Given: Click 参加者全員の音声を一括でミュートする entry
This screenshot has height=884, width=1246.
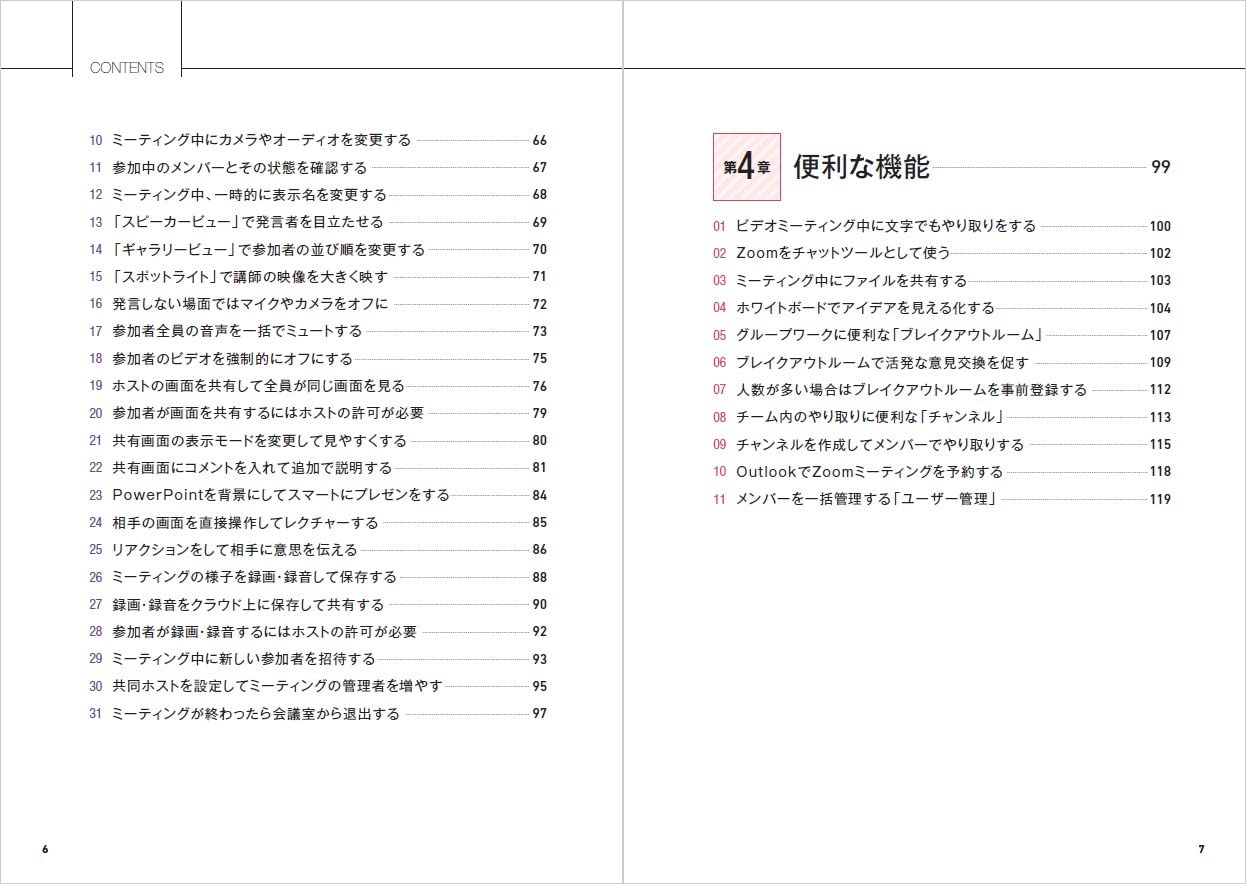Looking at the screenshot, I should [x=237, y=331].
